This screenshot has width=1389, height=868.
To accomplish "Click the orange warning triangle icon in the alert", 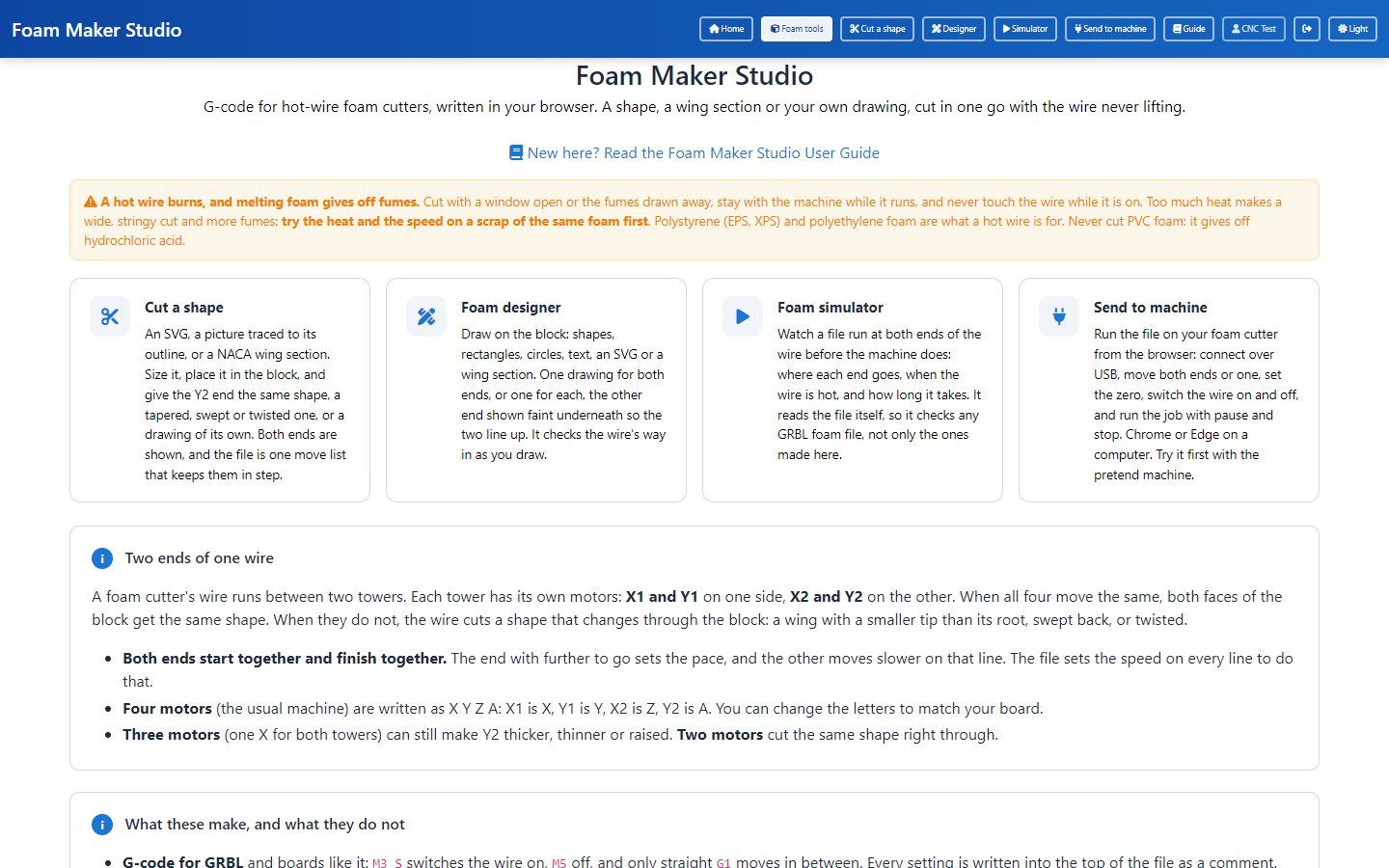I will (x=91, y=203).
